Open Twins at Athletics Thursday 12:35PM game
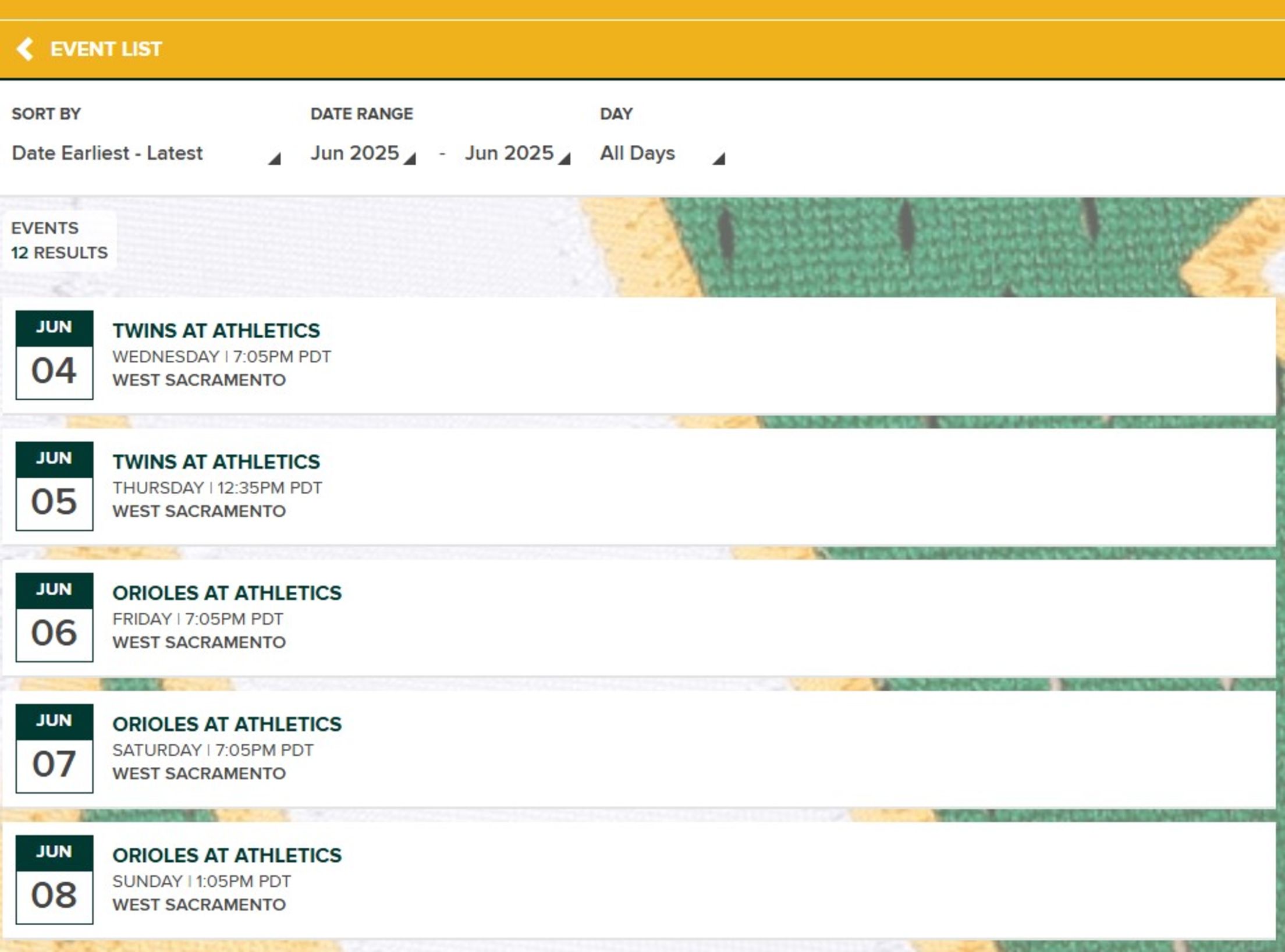 216,462
